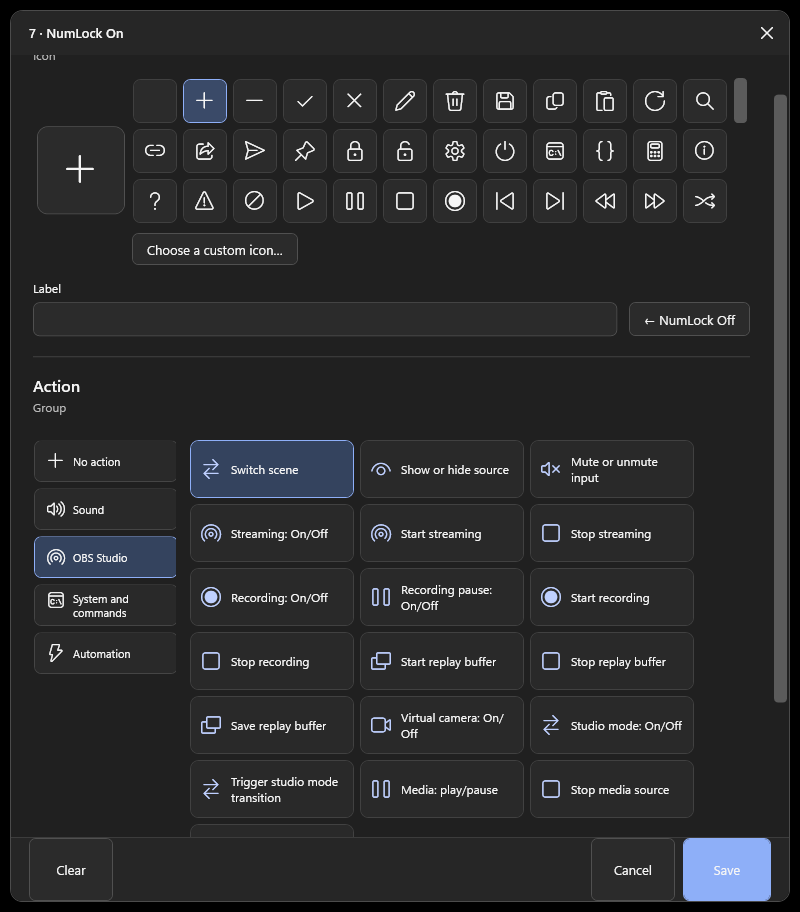The width and height of the screenshot is (800, 912).
Task: Pick Mute or unmute input action
Action: click(x=611, y=469)
